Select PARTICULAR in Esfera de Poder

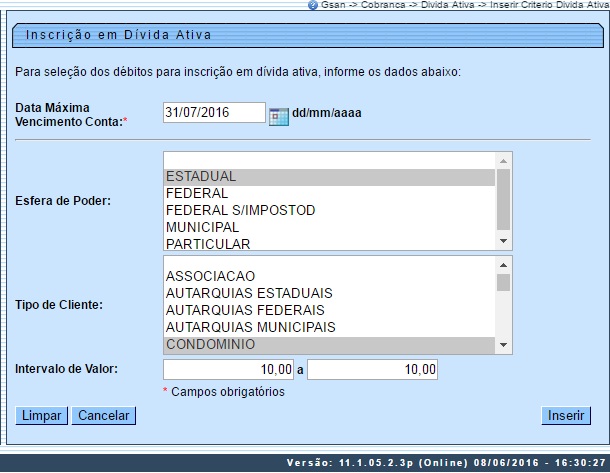click(x=329, y=244)
